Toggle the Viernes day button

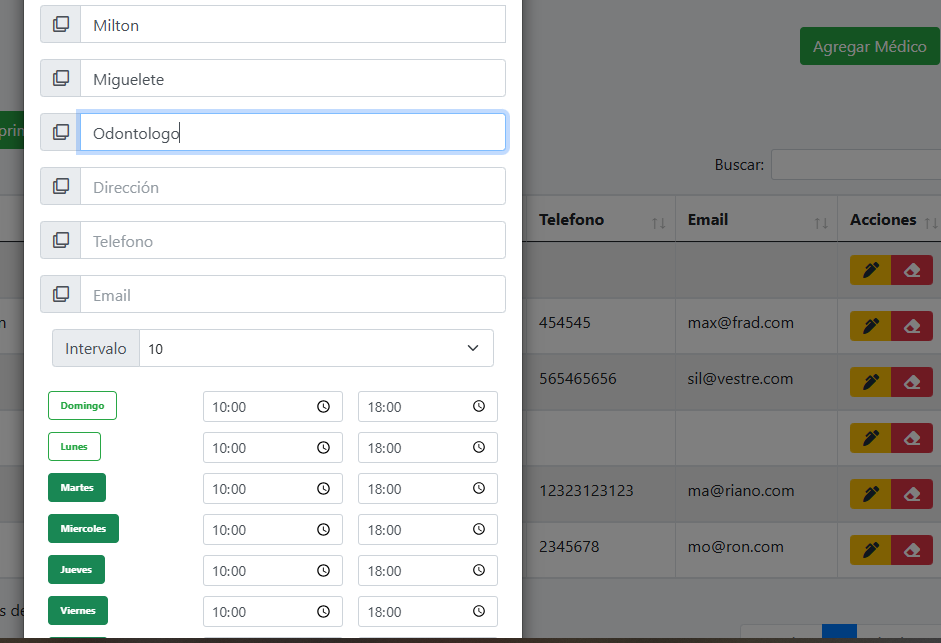click(x=77, y=611)
